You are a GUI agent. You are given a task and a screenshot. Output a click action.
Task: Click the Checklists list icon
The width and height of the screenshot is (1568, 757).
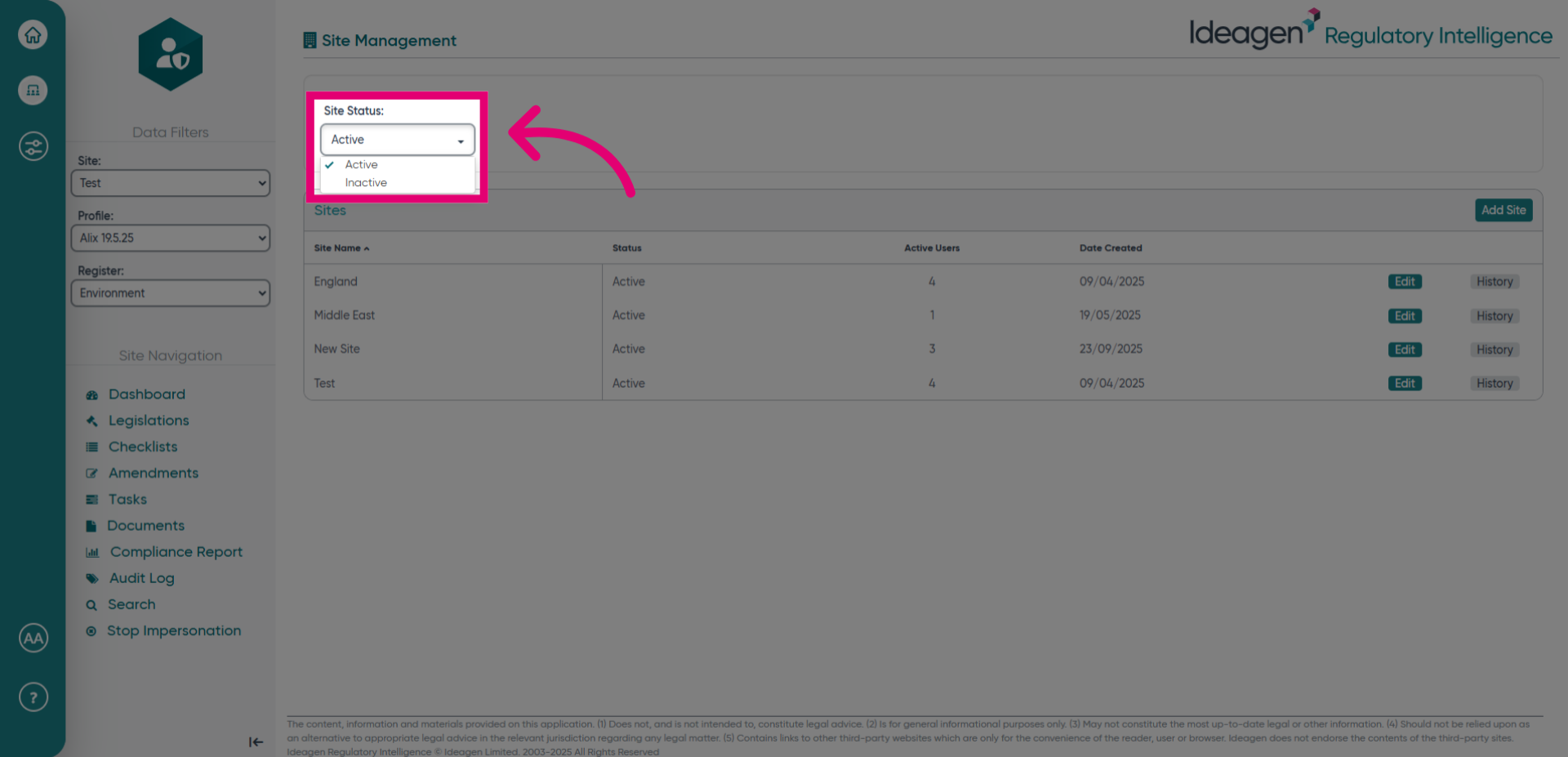pyautogui.click(x=92, y=448)
